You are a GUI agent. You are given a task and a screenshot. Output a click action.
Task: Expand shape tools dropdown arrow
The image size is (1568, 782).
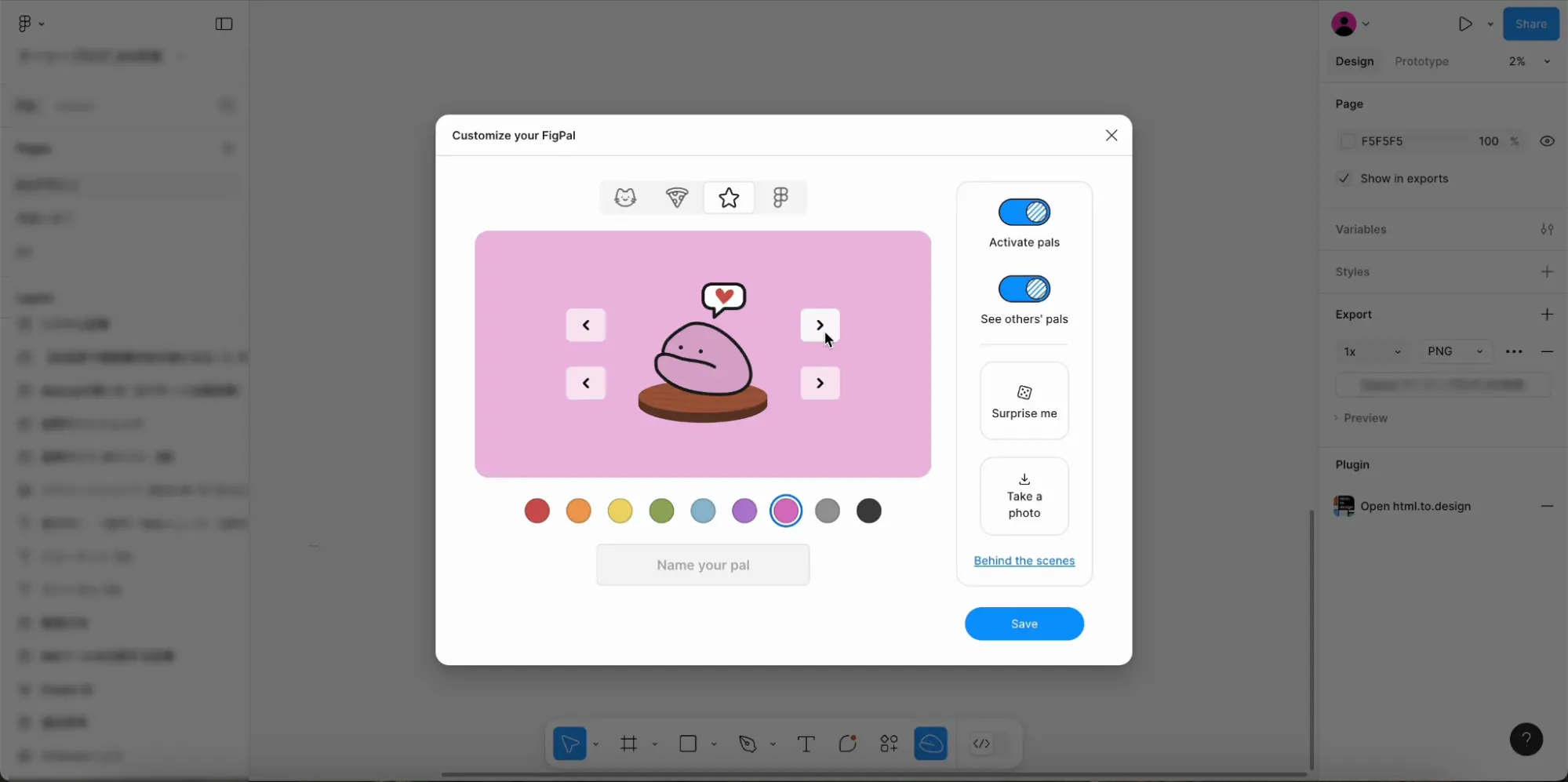714,744
